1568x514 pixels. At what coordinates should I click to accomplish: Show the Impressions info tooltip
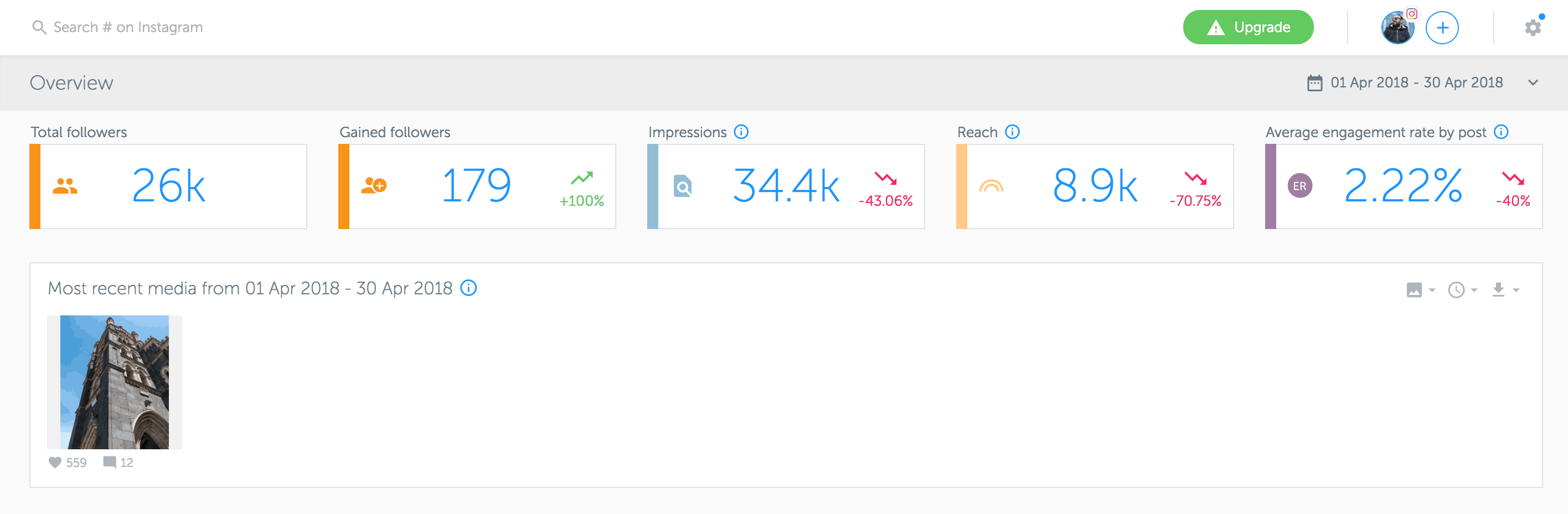click(x=741, y=131)
